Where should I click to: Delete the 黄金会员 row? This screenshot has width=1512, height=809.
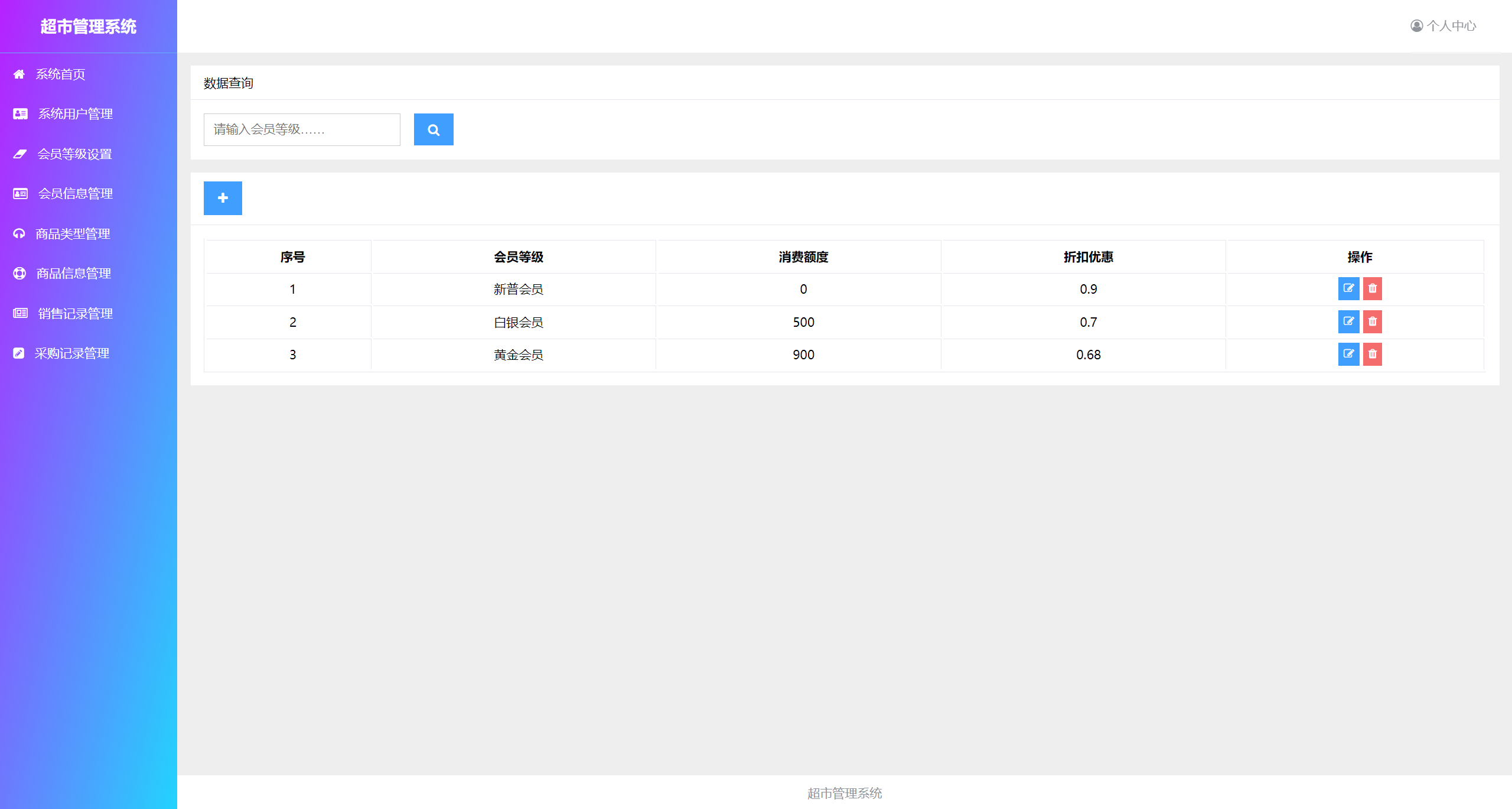[x=1372, y=355]
